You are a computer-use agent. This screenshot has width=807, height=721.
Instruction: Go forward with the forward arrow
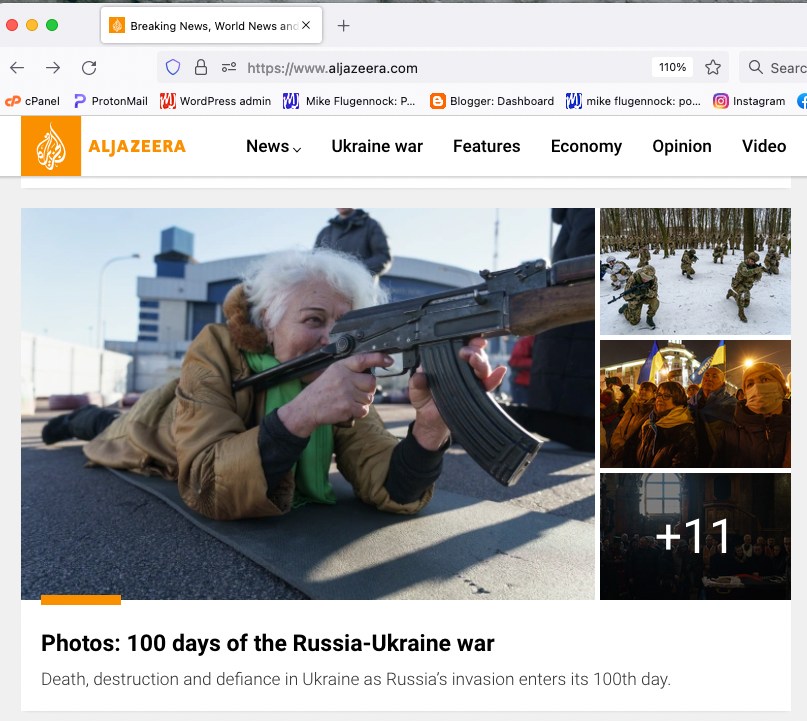pyautogui.click(x=53, y=67)
